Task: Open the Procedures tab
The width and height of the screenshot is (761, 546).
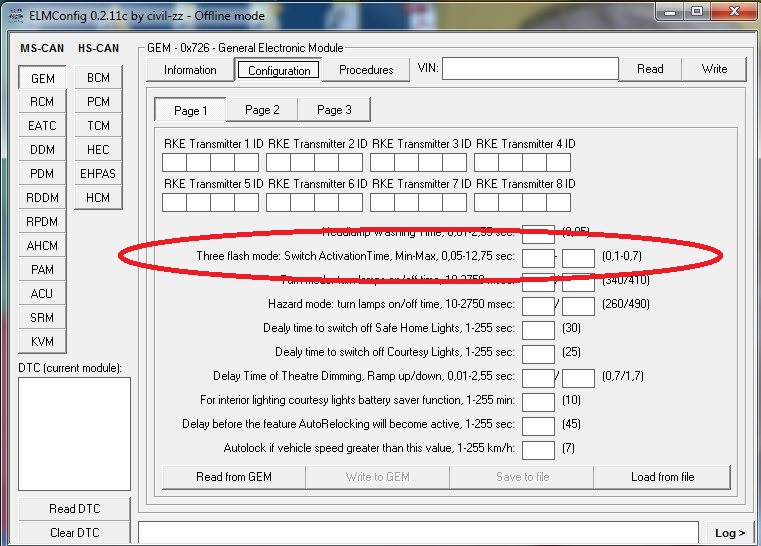Action: (366, 70)
